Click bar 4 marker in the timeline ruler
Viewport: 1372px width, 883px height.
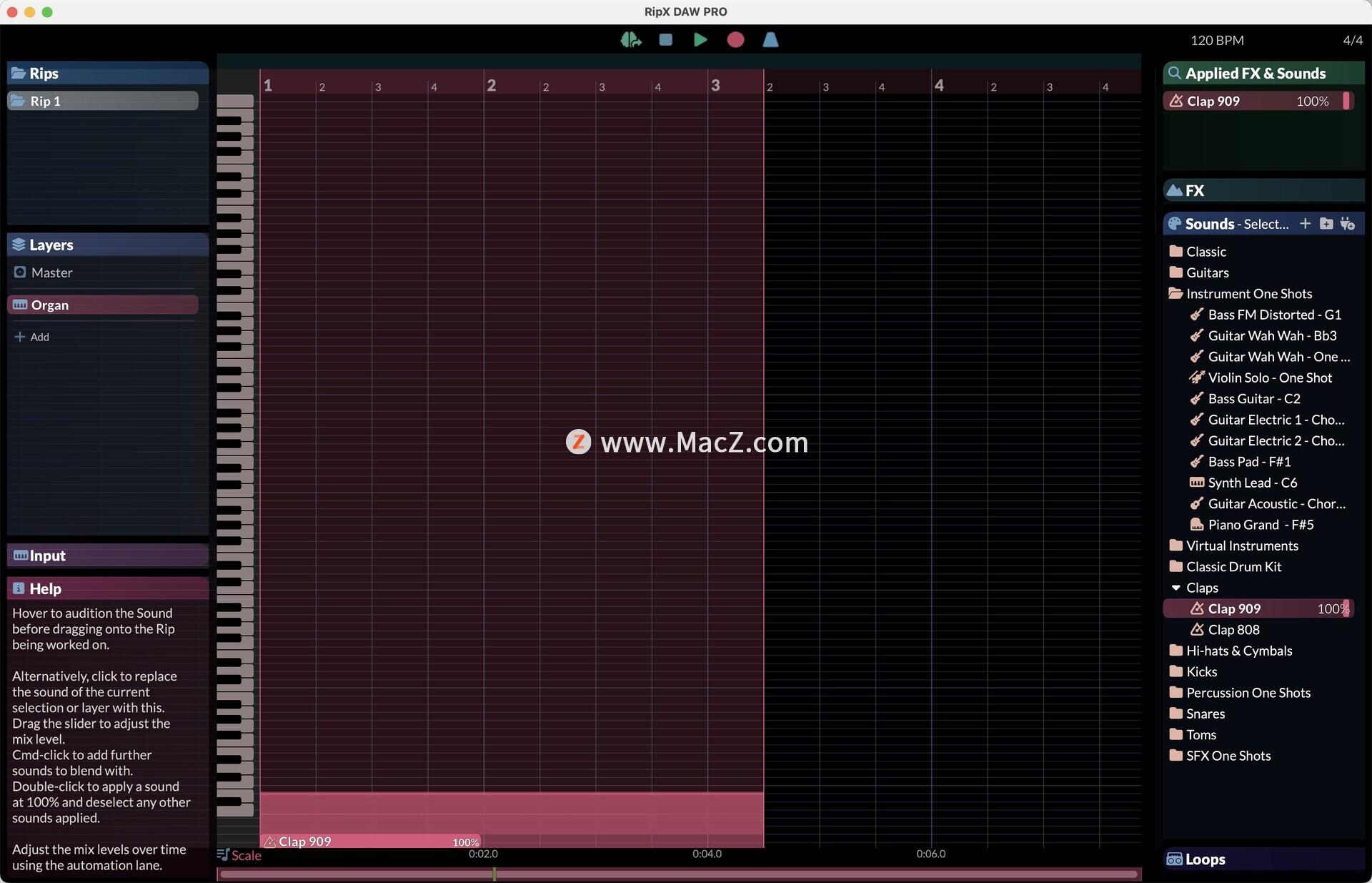939,85
